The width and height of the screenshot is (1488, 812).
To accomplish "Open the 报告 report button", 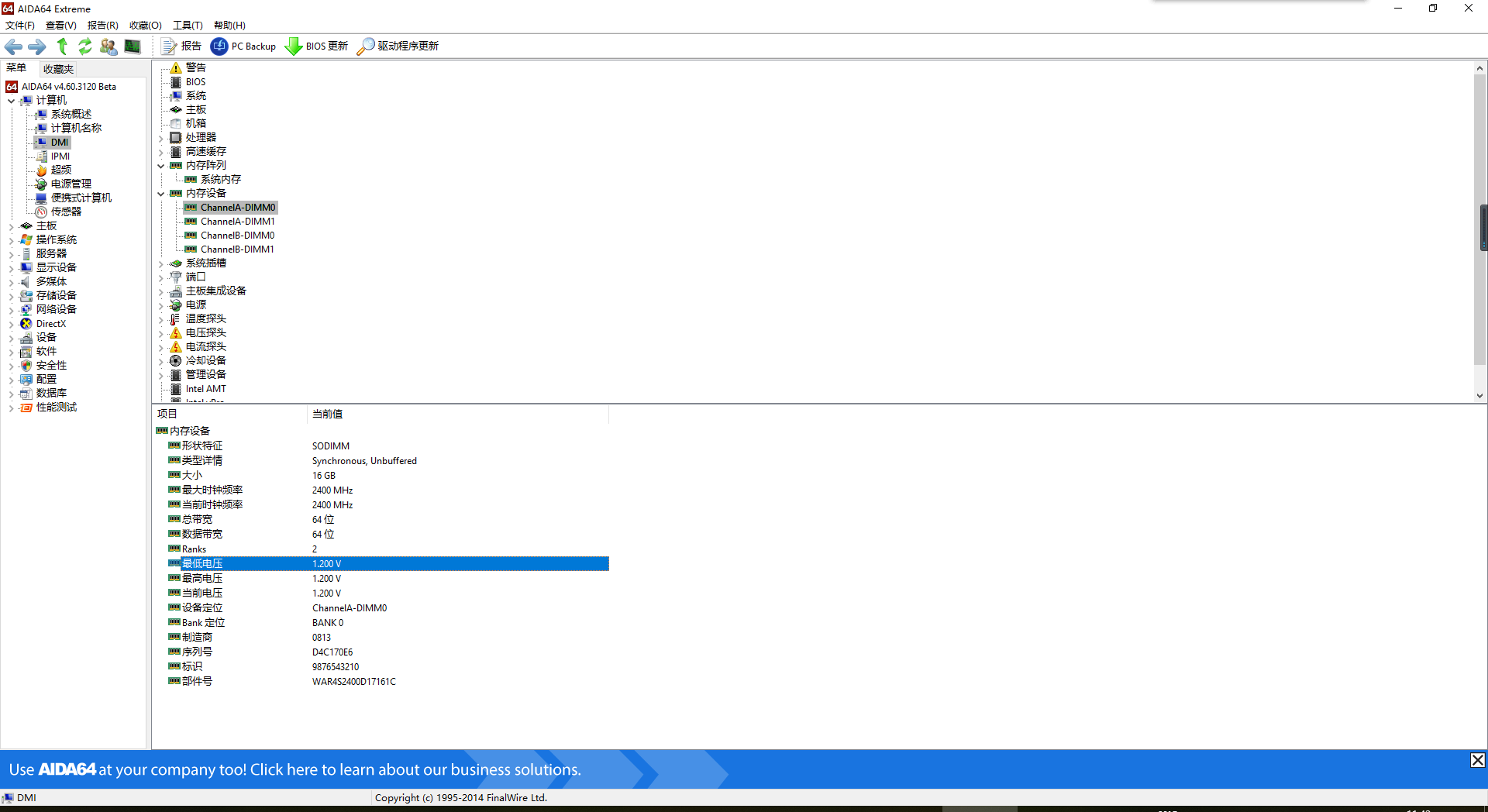I will pos(181,46).
